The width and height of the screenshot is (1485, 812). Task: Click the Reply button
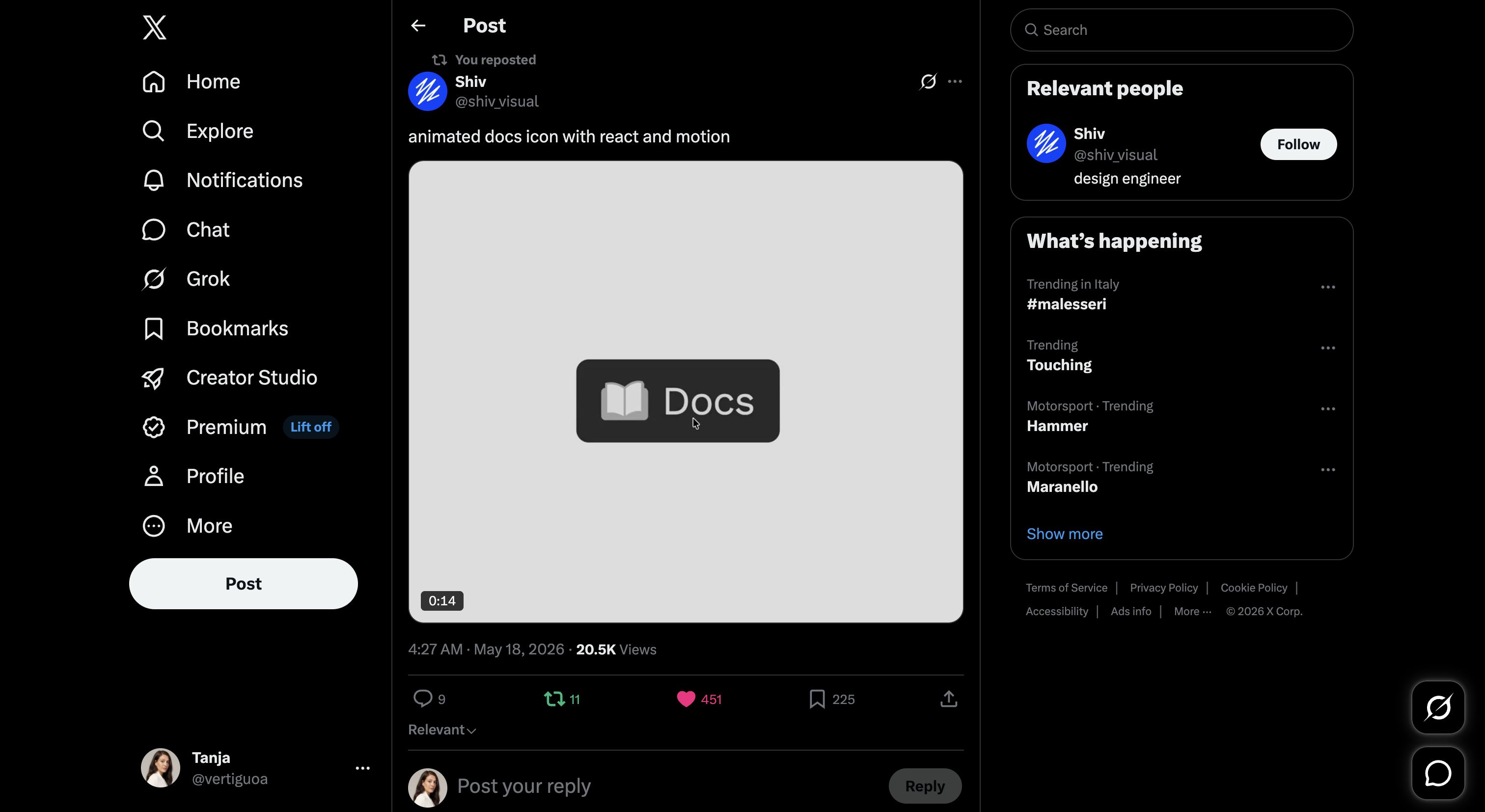pyautogui.click(x=925, y=786)
